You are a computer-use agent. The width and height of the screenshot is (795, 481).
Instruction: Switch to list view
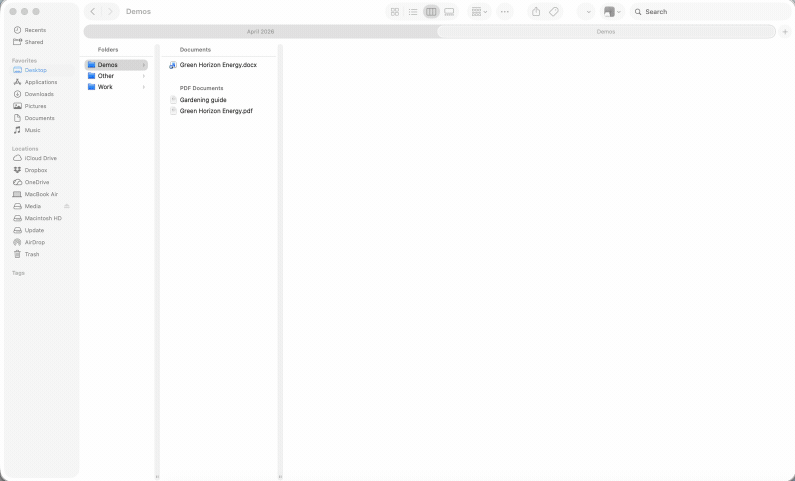coord(413,12)
